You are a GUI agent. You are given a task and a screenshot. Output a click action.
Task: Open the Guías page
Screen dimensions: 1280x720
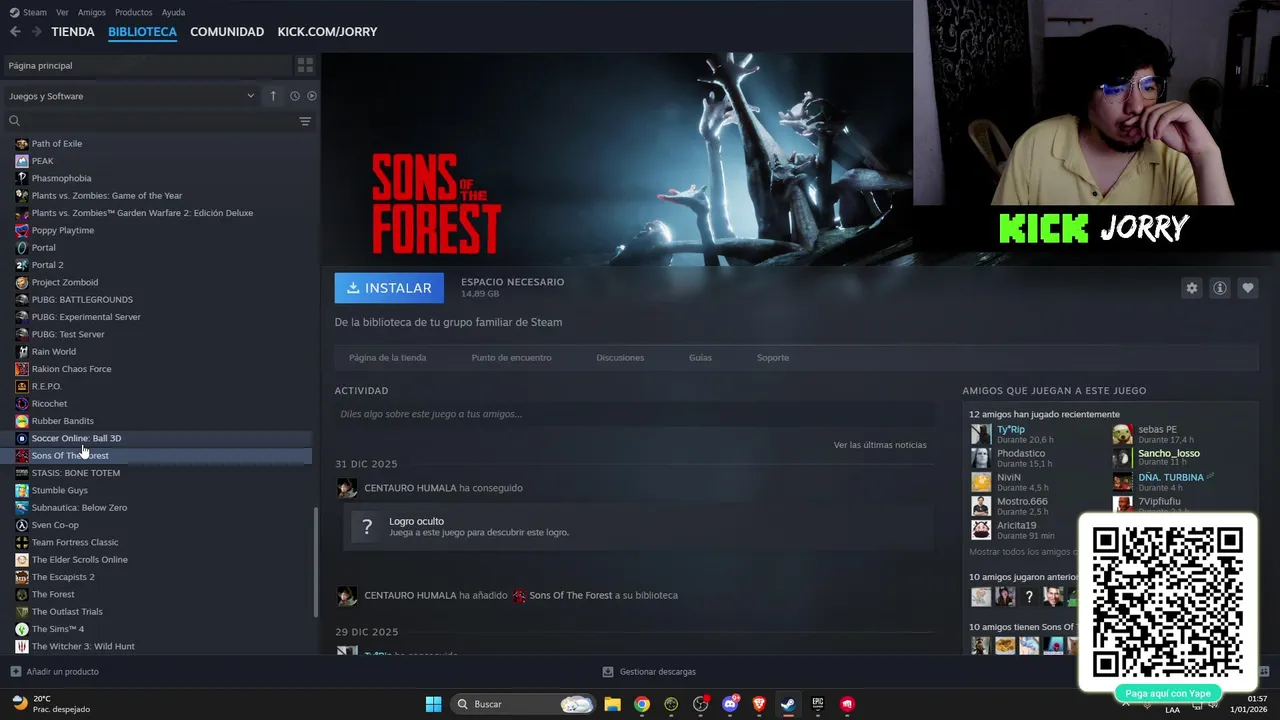tap(700, 358)
